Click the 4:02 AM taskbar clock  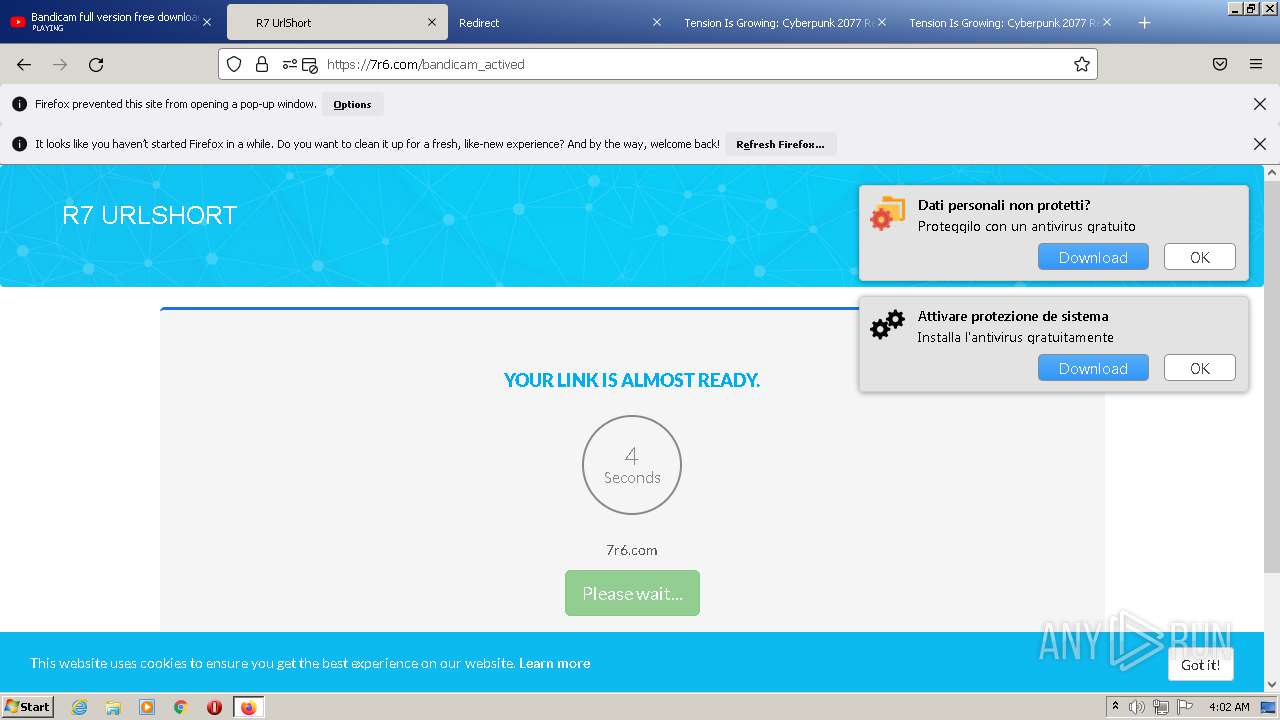coord(1229,707)
